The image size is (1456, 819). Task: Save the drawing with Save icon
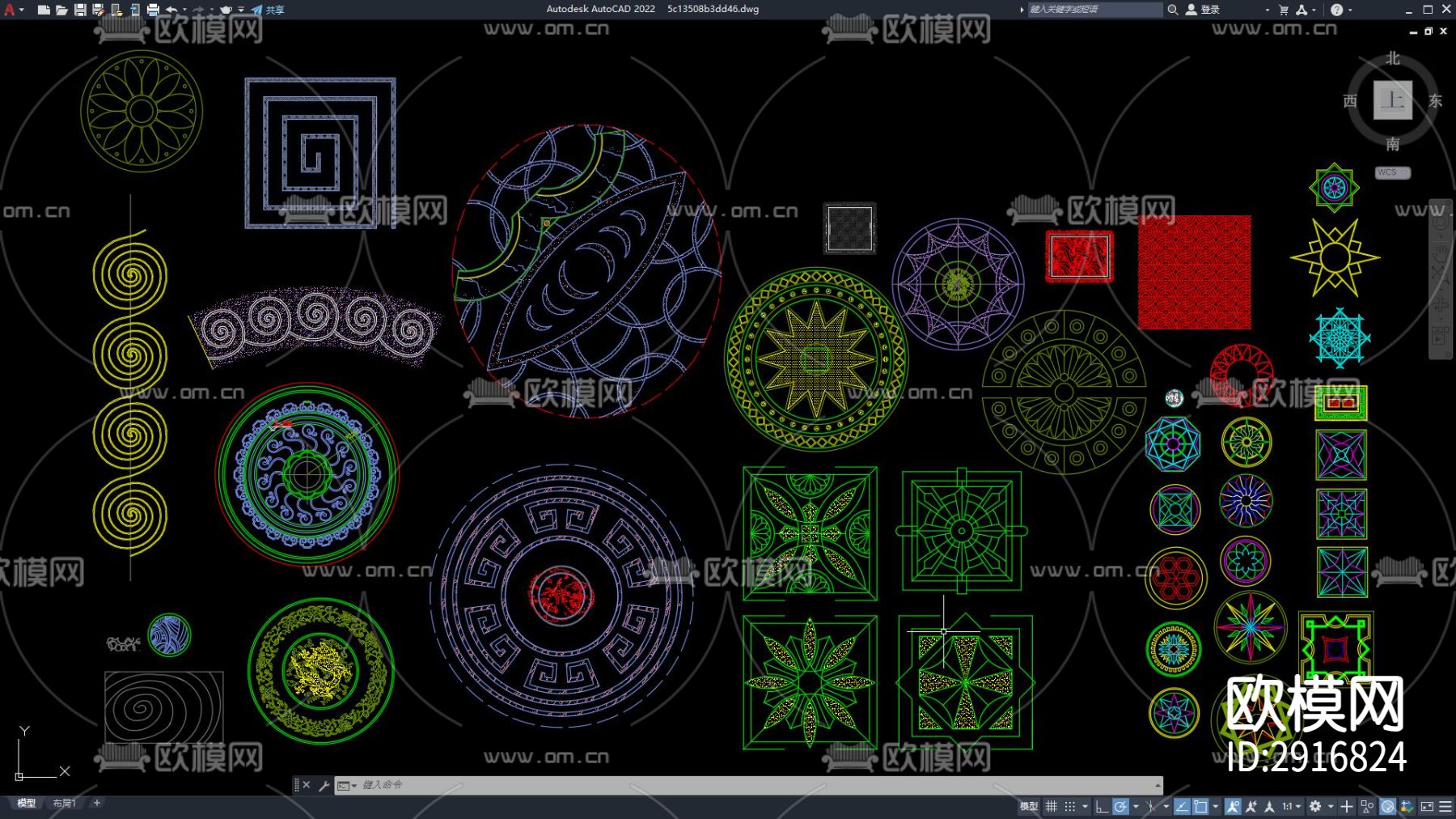[80, 10]
